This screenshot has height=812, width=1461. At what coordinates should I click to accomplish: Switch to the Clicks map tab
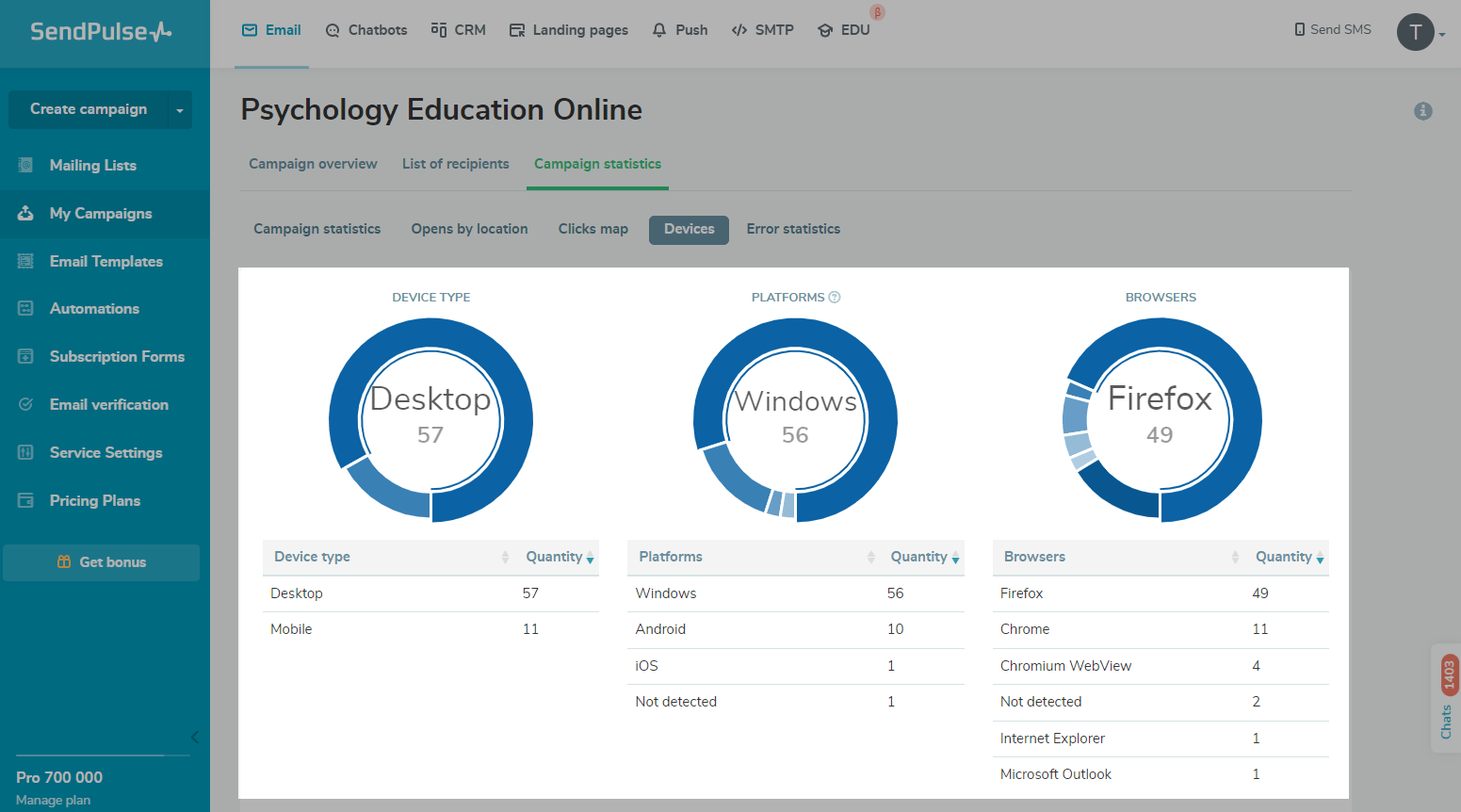pyautogui.click(x=593, y=229)
